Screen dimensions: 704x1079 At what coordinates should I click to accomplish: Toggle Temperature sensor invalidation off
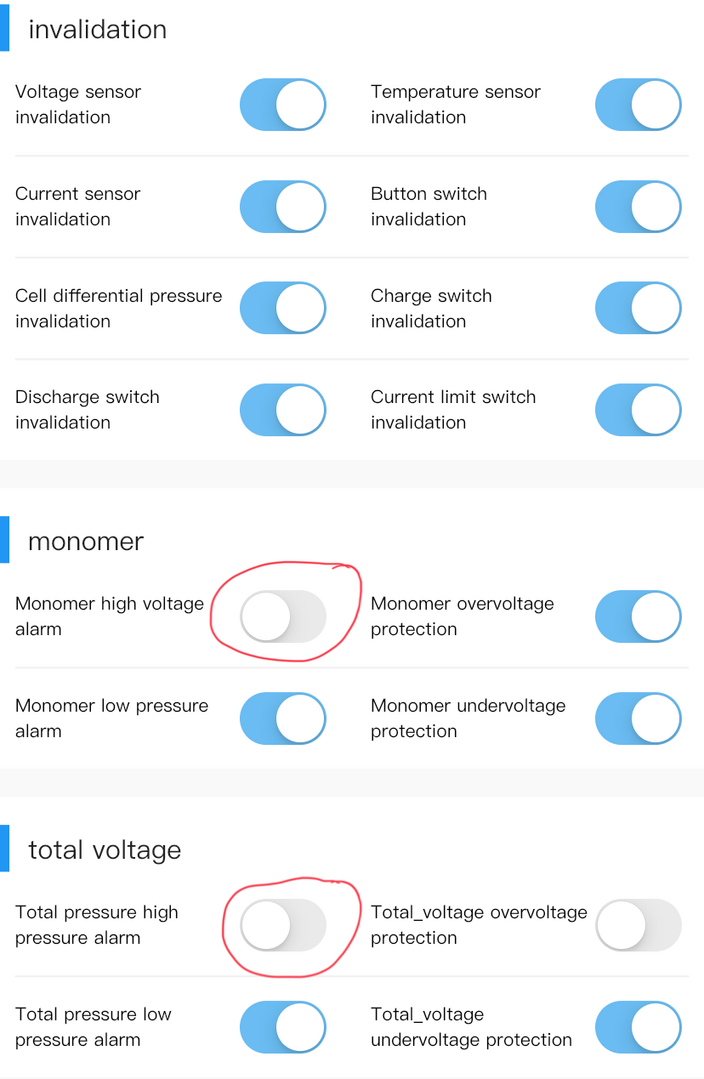(x=638, y=105)
